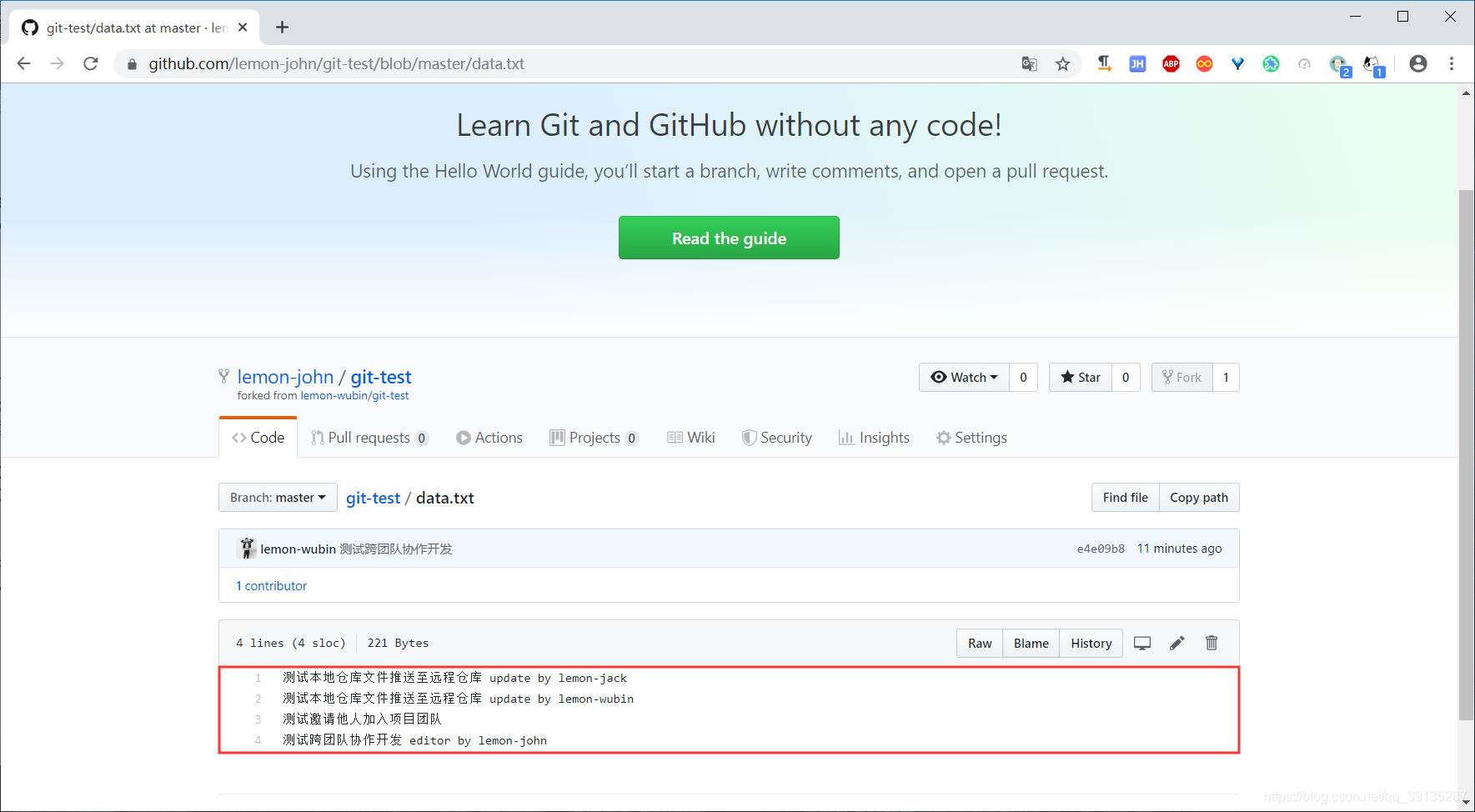Open a new browser tab
The height and width of the screenshot is (812, 1475).
[282, 28]
